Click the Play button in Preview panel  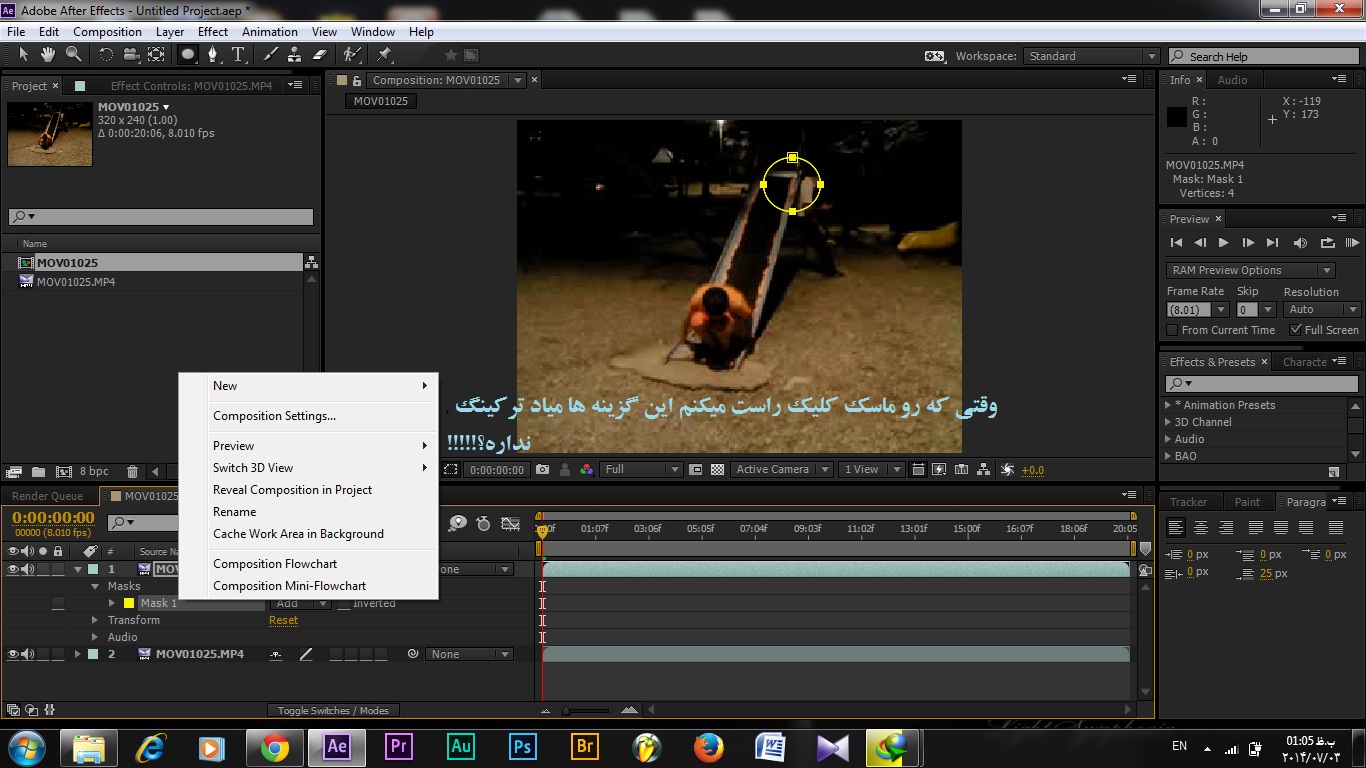(x=1223, y=242)
